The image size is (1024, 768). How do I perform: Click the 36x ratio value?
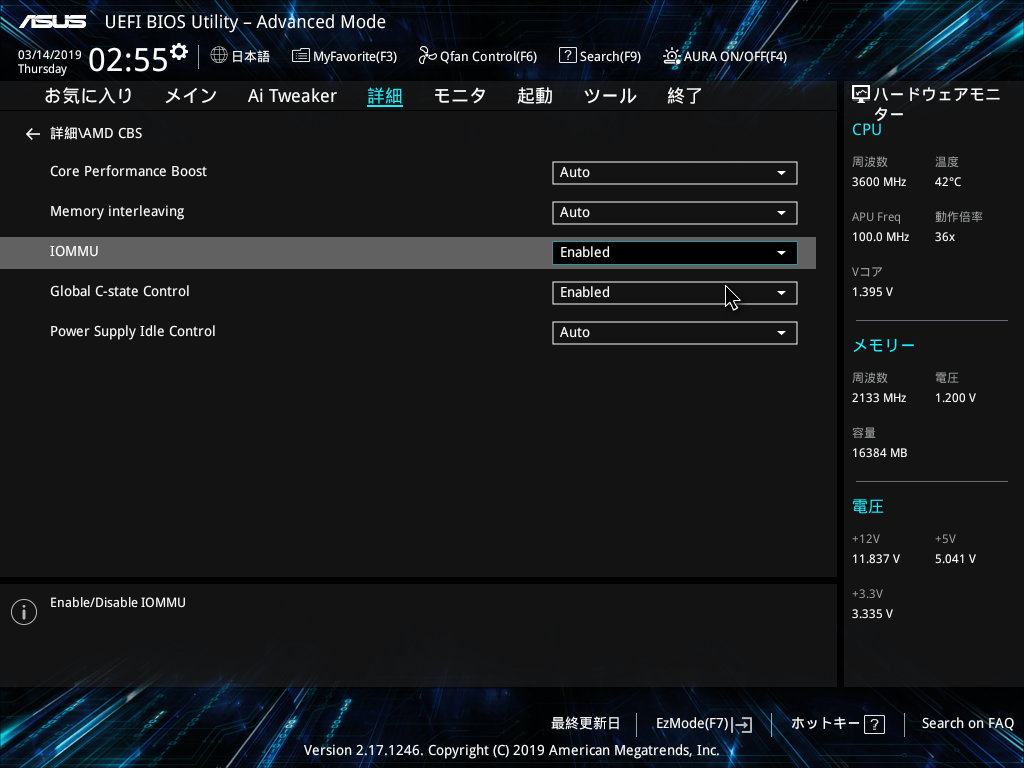click(944, 237)
